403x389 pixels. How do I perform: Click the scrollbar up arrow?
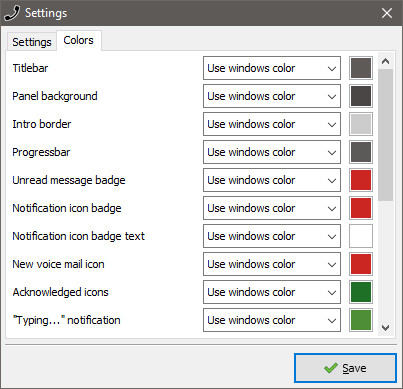coord(386,61)
